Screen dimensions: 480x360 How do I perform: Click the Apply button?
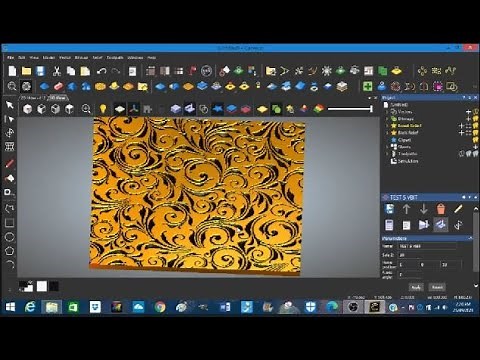click(x=416, y=287)
